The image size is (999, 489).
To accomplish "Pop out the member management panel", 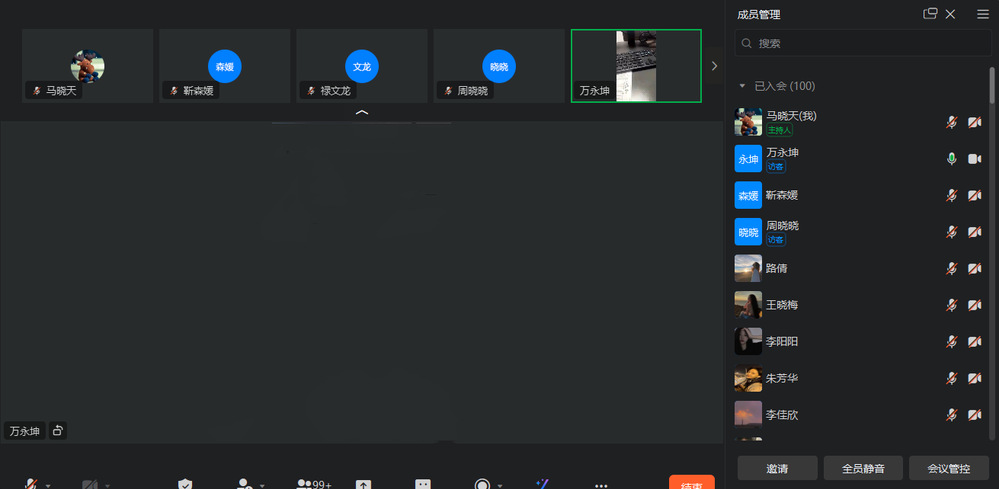I will tap(930, 14).
